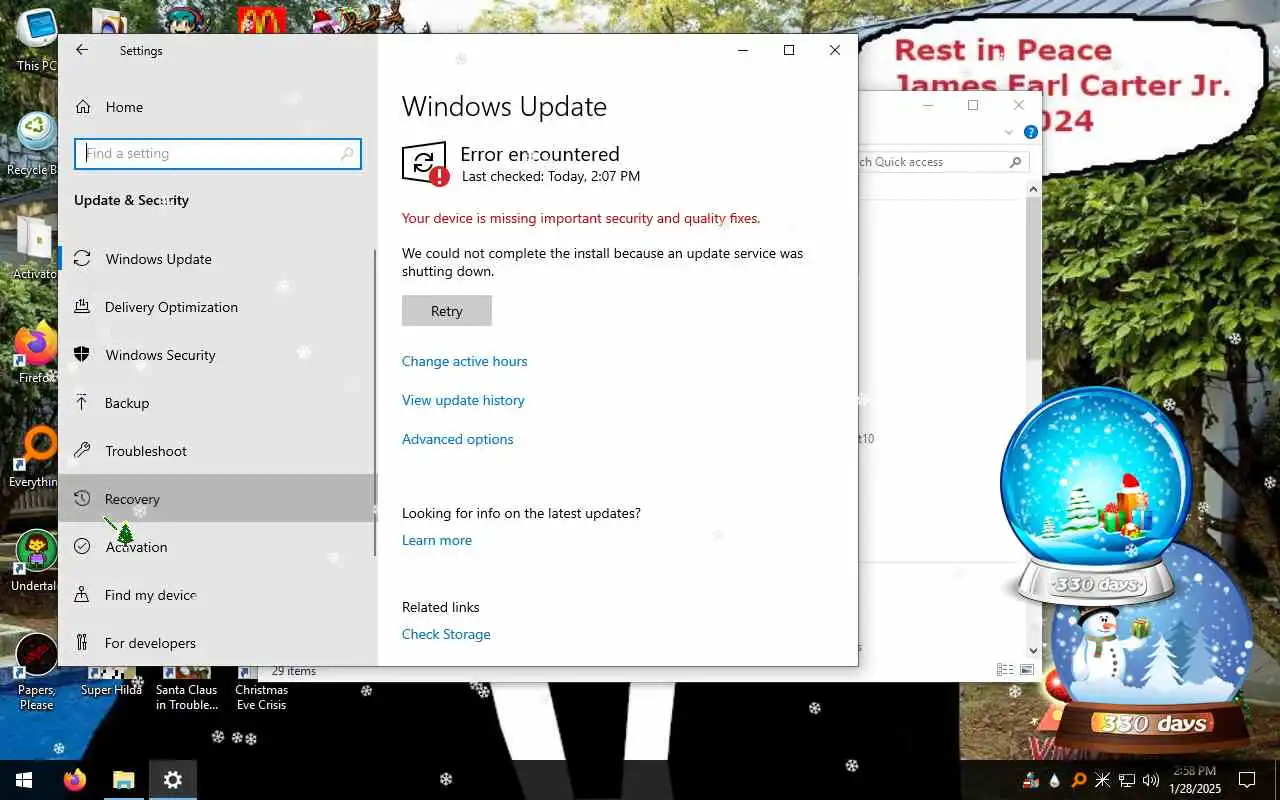This screenshot has height=800, width=1280.
Task: Open Find my device settings
Action: pyautogui.click(x=217, y=595)
